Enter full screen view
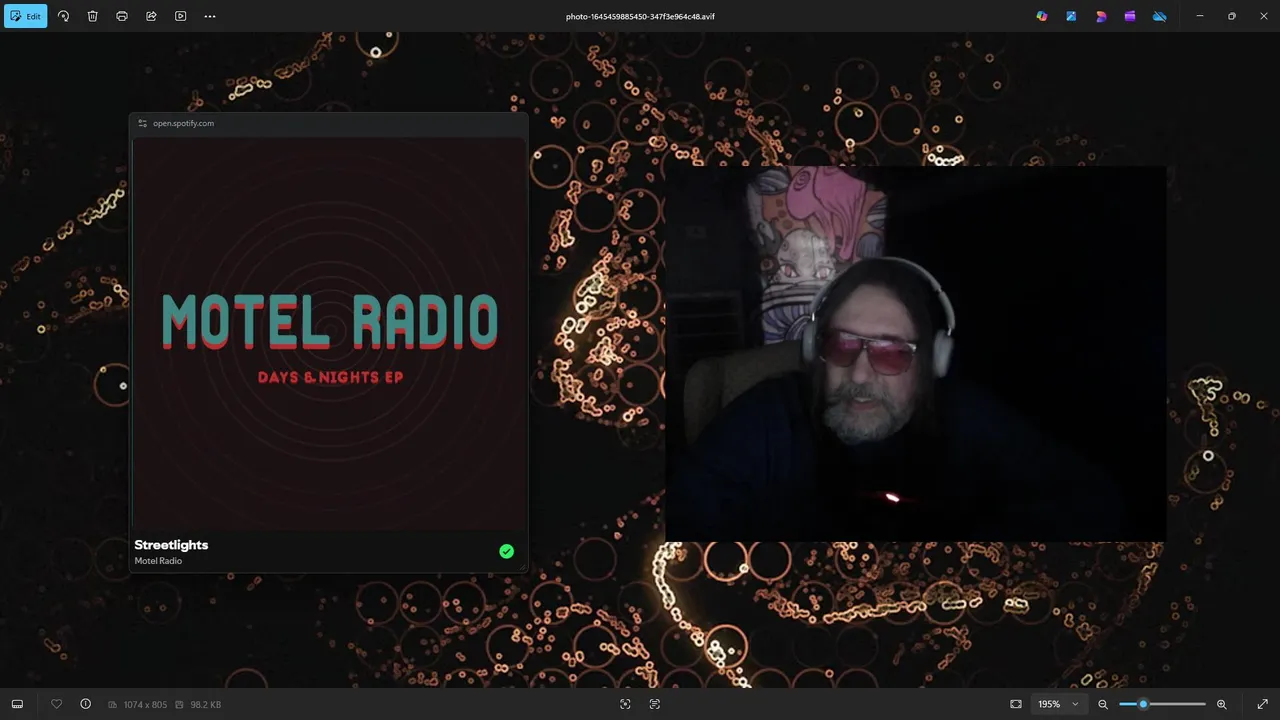1280x720 pixels. 1263,704
